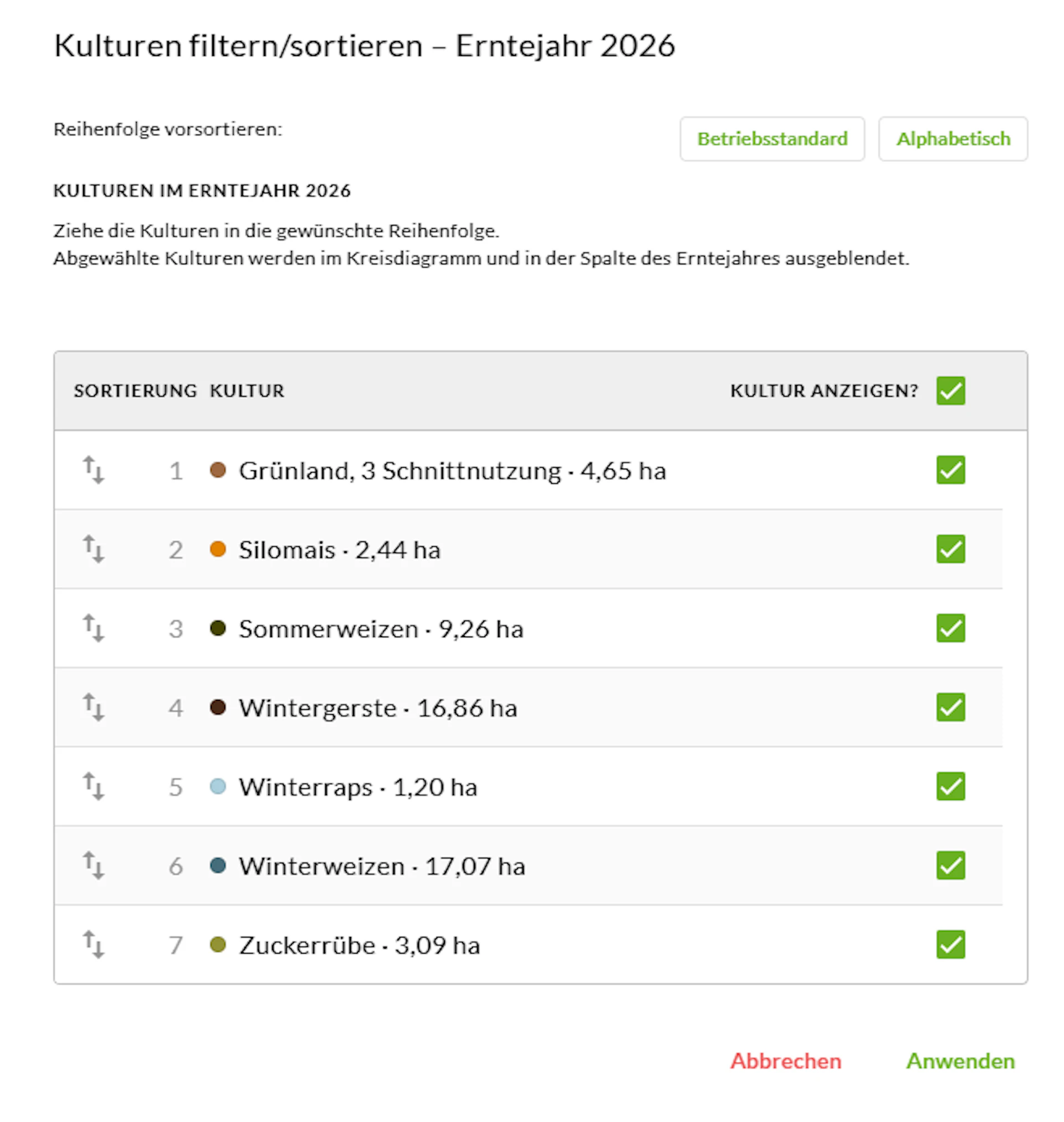Click the Sommerweizen · 9,26 ha entry

tap(381, 629)
